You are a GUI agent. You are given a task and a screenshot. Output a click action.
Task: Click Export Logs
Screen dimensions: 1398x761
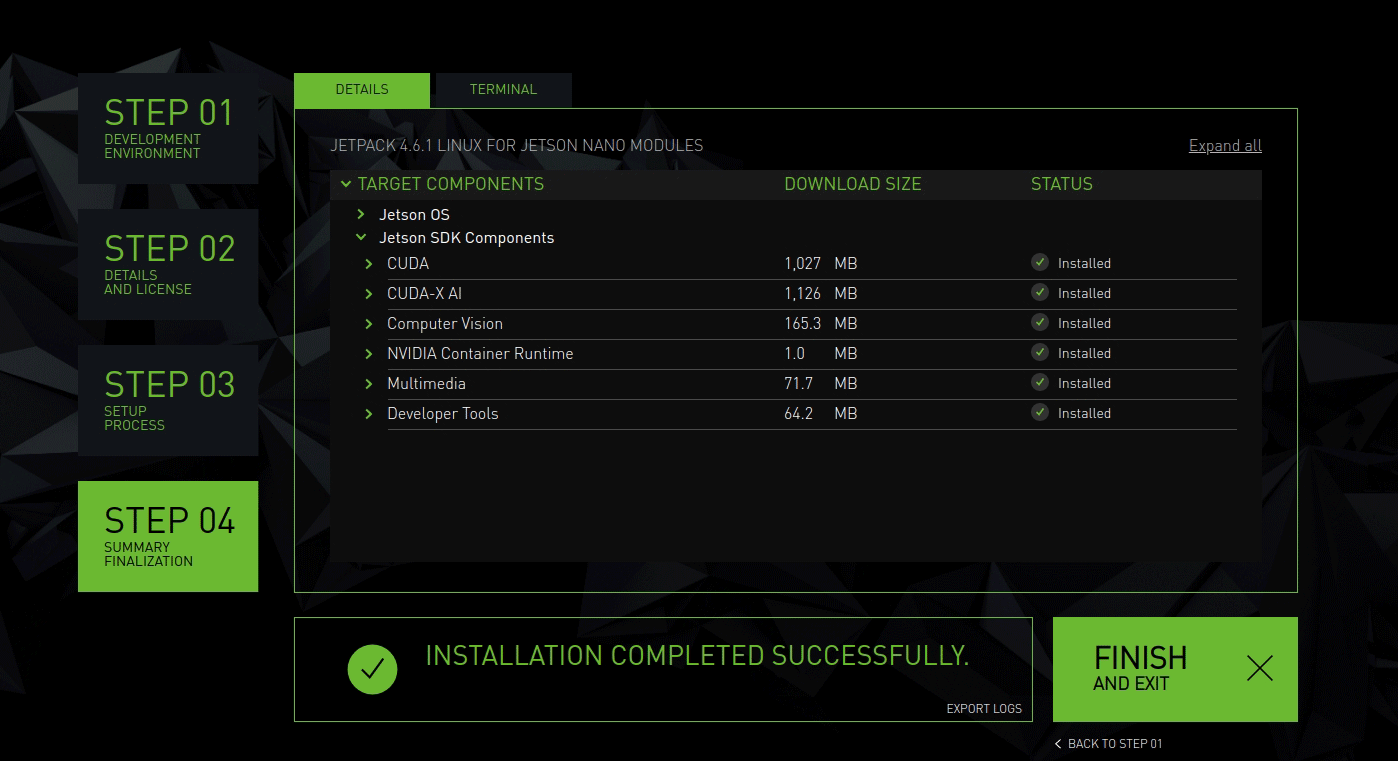click(984, 709)
